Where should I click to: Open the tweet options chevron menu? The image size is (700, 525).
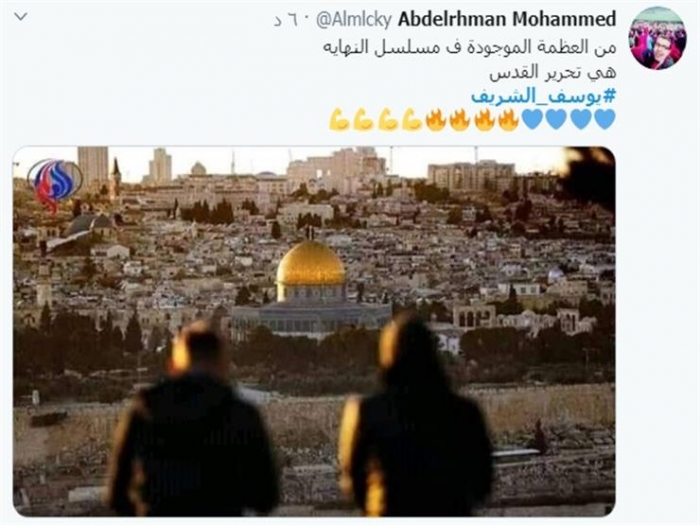pos(21,17)
